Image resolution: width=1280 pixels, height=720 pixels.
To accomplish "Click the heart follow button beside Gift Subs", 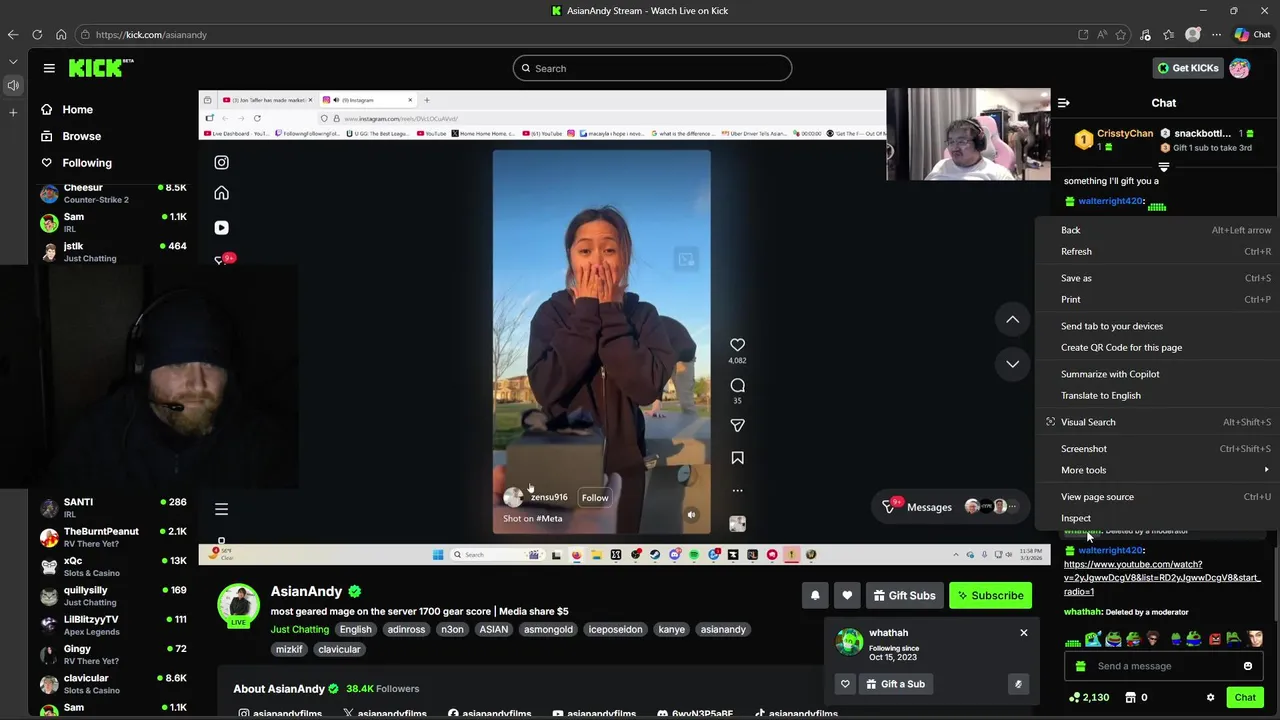I will pyautogui.click(x=847, y=595).
